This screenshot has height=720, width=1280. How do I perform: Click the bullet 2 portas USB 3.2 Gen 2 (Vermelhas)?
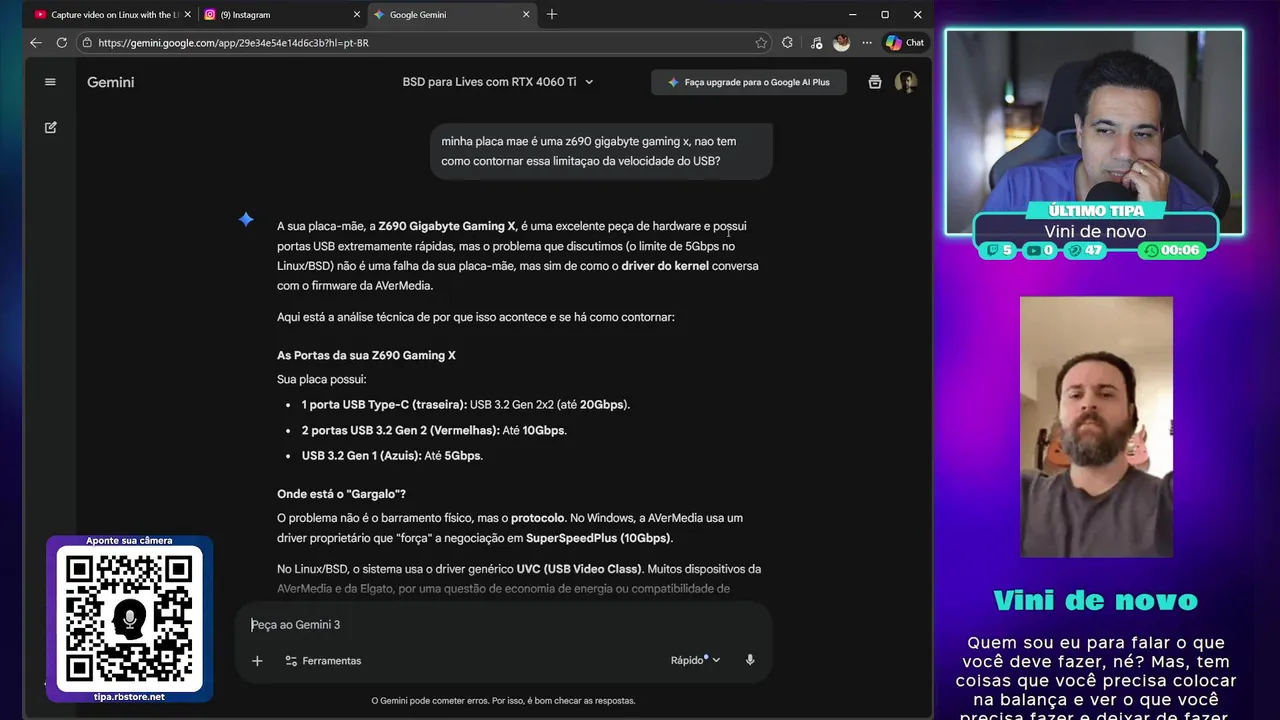pyautogui.click(x=434, y=431)
